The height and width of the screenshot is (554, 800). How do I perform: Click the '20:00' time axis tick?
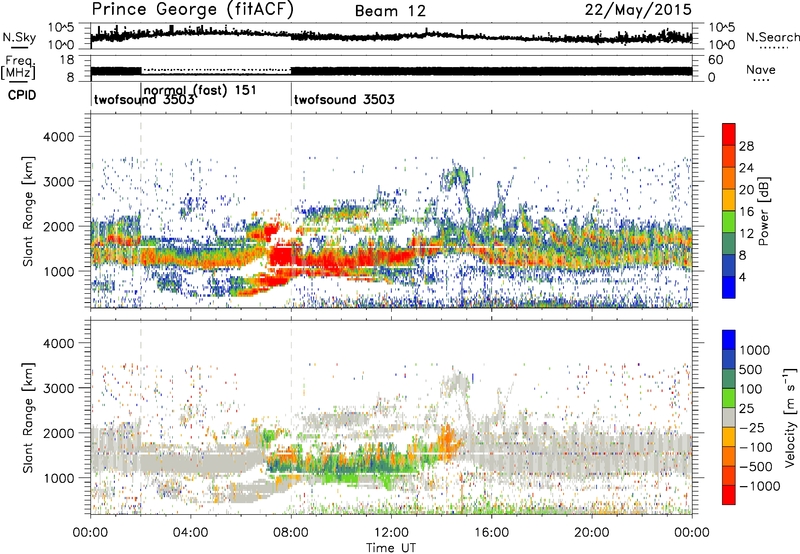[x=591, y=533]
